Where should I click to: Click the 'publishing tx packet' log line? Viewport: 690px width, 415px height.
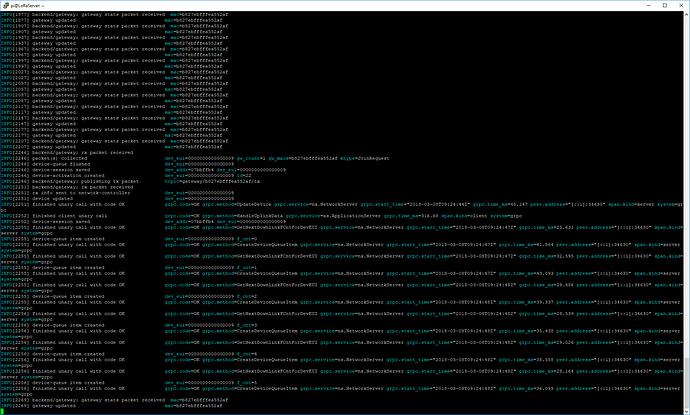pos(70,181)
